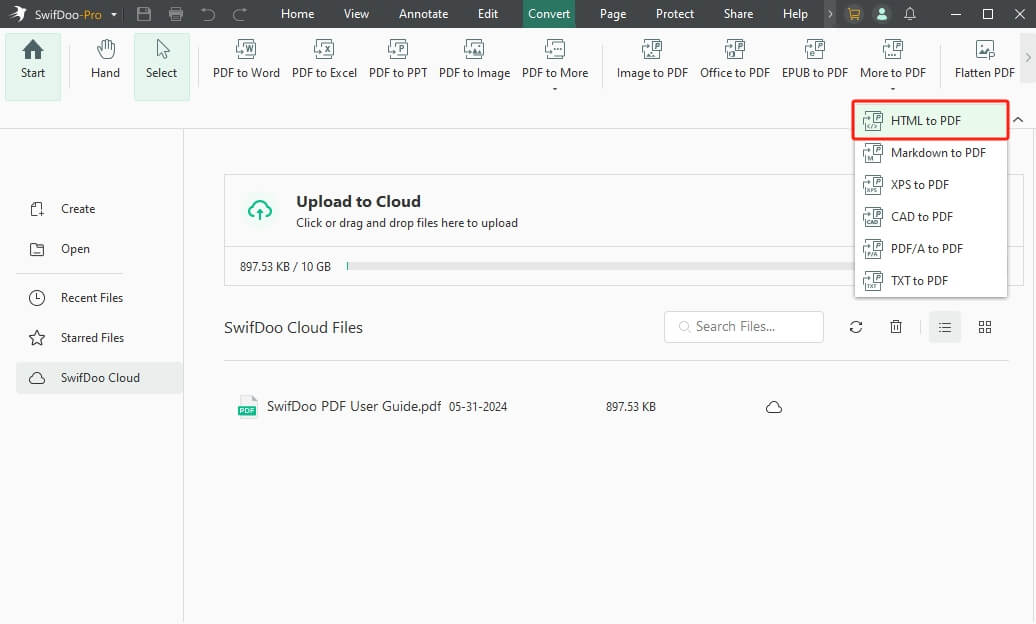Choose PDF to Excel conversion
This screenshot has width=1036, height=624.
[x=324, y=60]
